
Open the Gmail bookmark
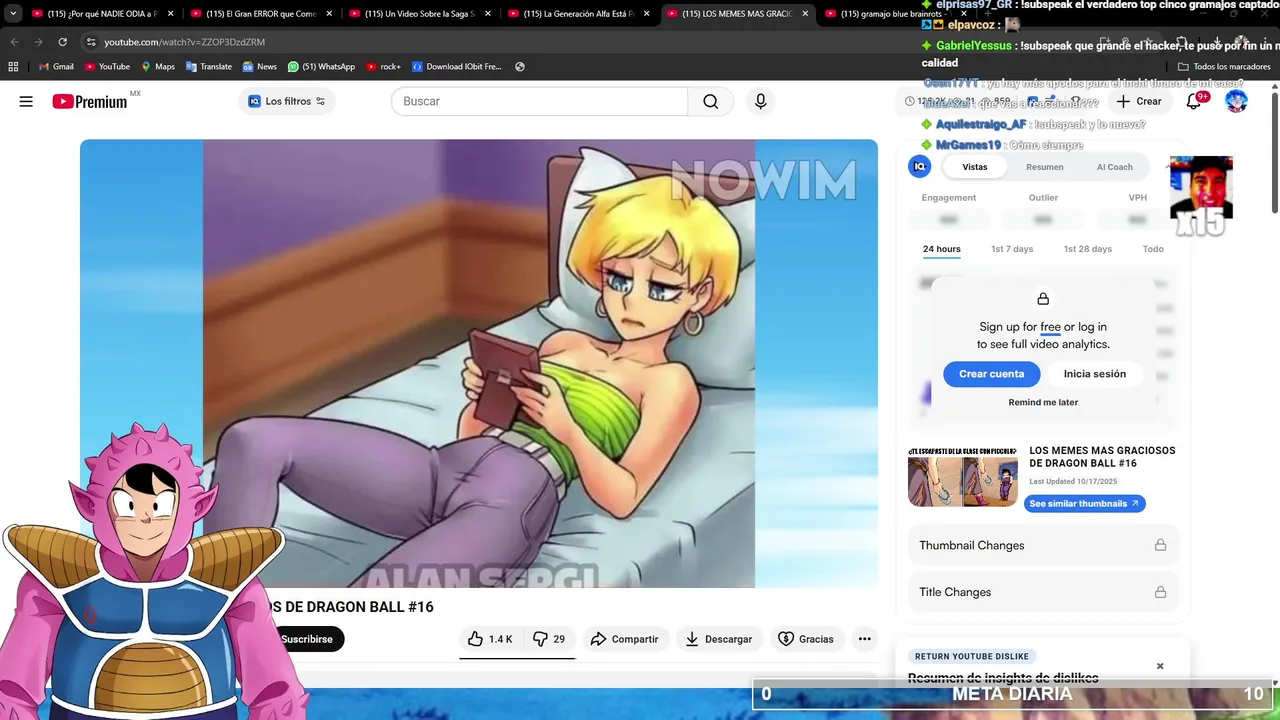56,67
